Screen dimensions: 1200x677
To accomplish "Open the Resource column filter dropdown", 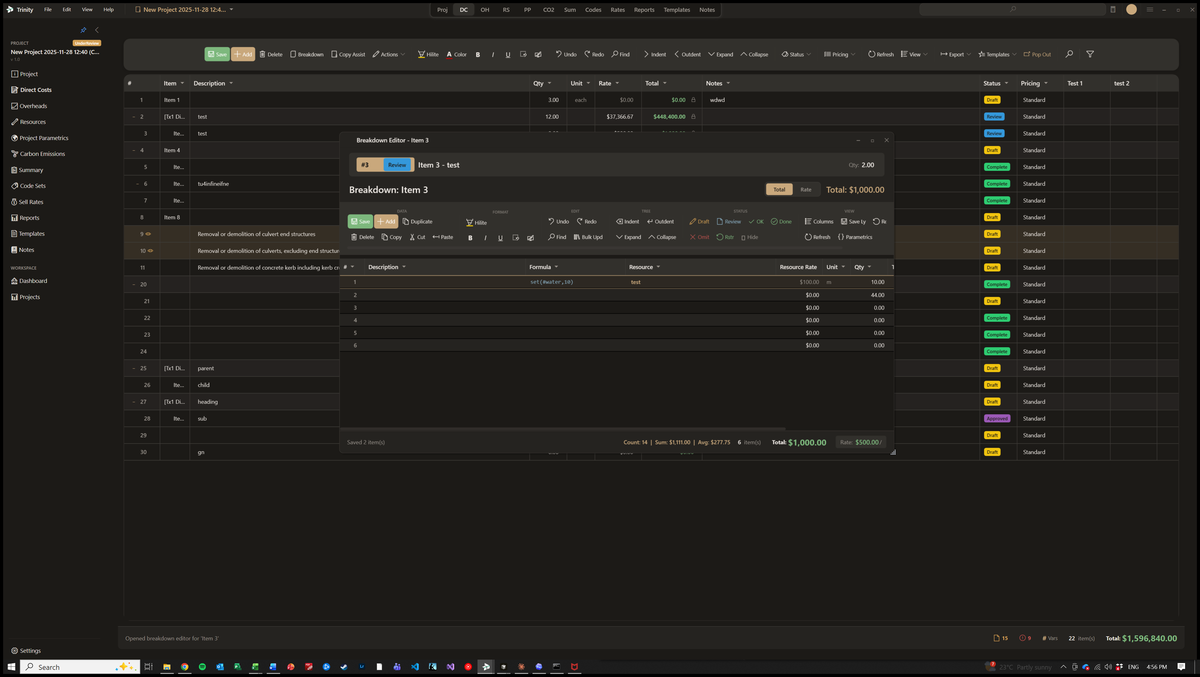I will tap(658, 267).
